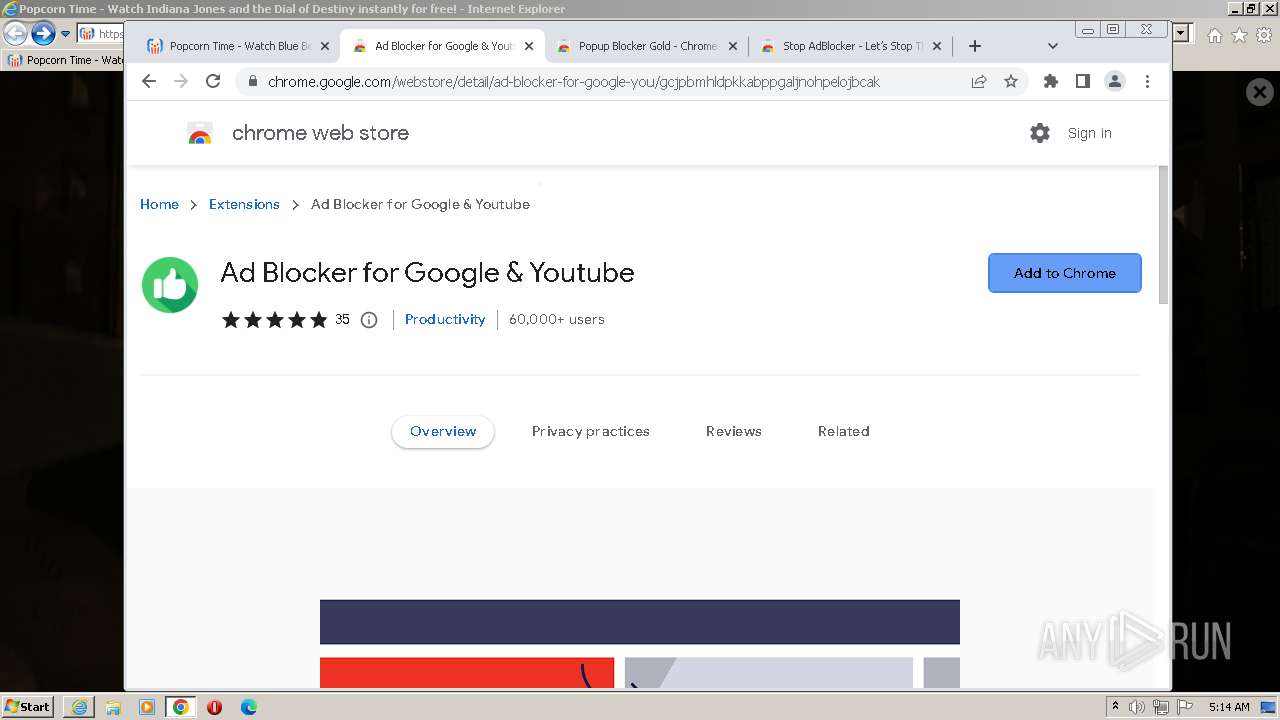The image size is (1280, 720).
Task: Open Chrome's three-dot menu
Action: coord(1147,82)
